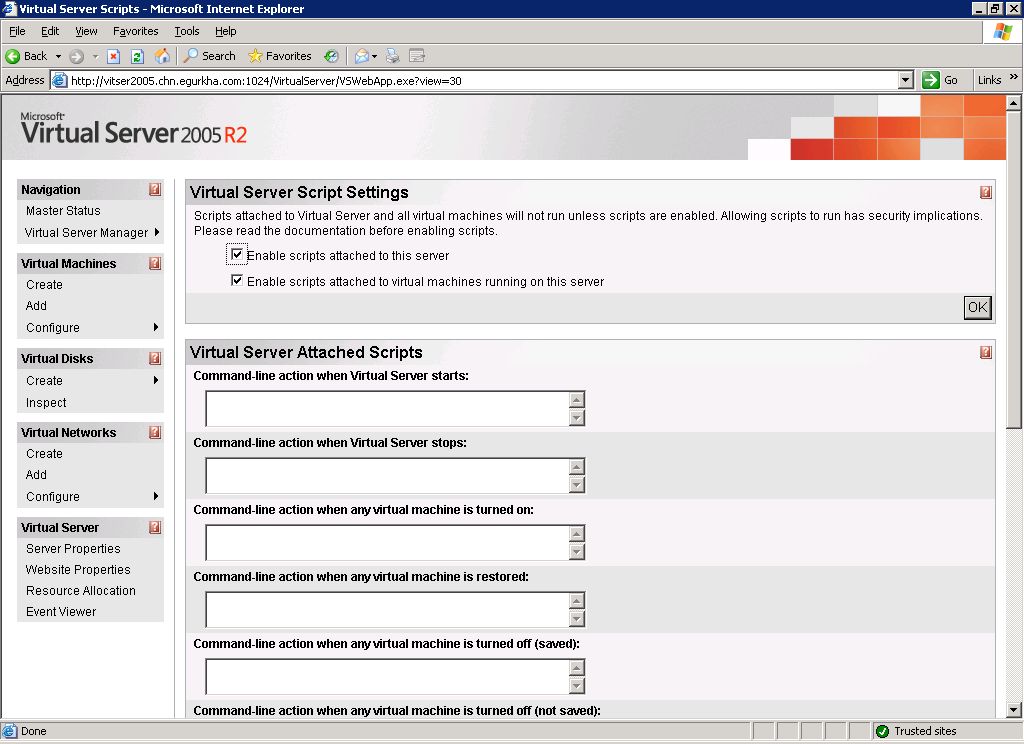This screenshot has height=744, width=1024.
Task: Open Resource Allocation link
Action: [x=81, y=590]
